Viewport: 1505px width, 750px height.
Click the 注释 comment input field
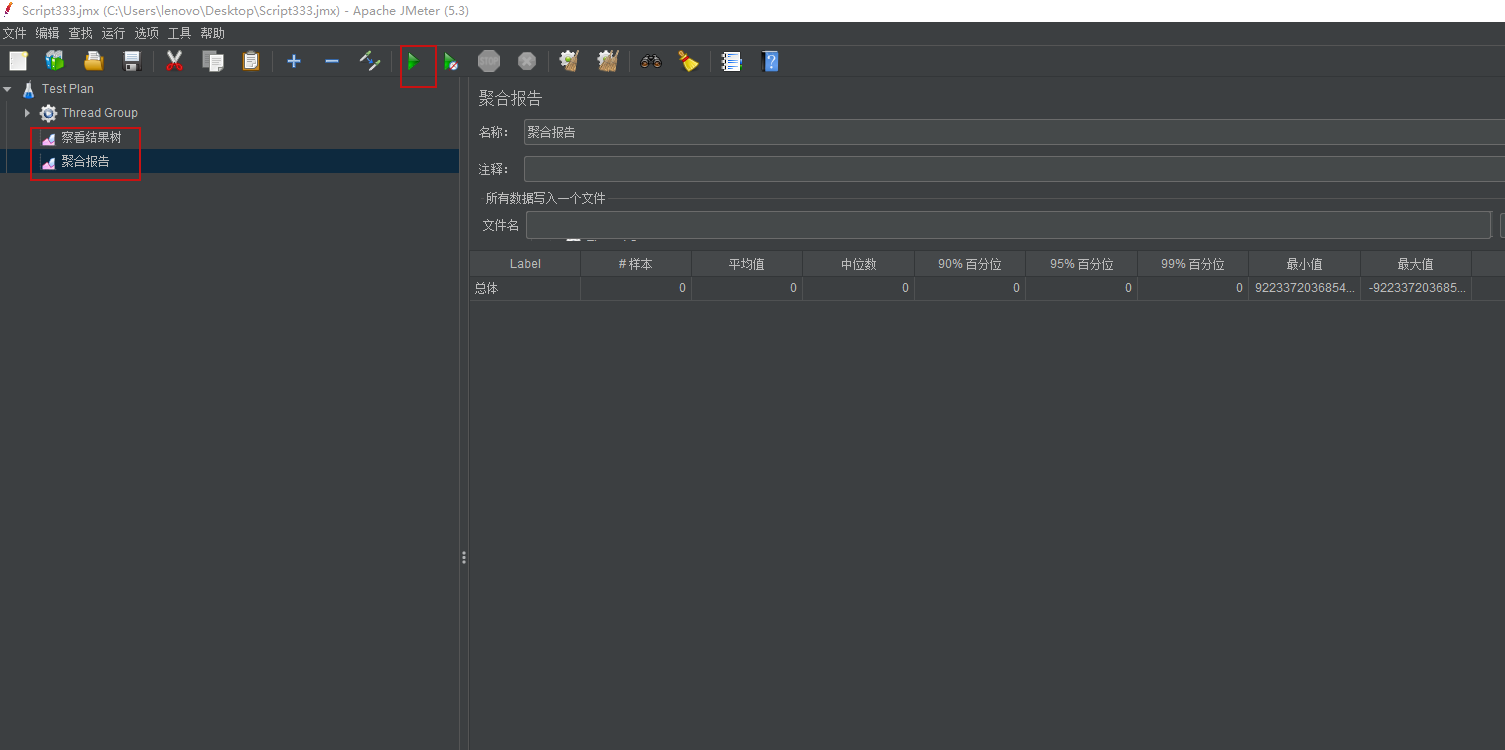click(x=1014, y=169)
